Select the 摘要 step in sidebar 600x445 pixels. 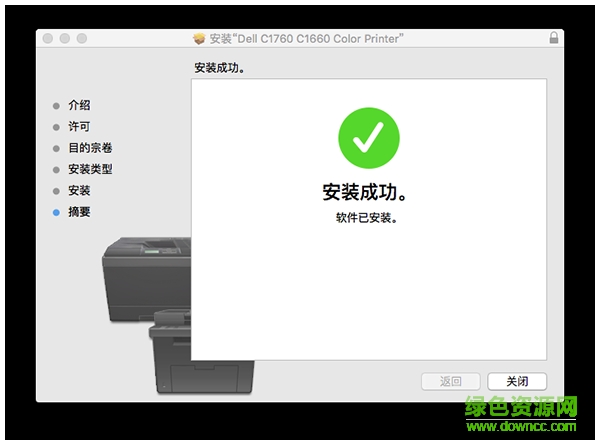point(79,212)
